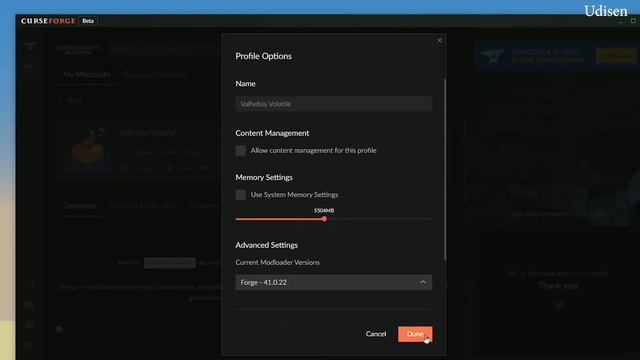
Task: Switch to the Overview tab in background
Action: tap(79, 206)
